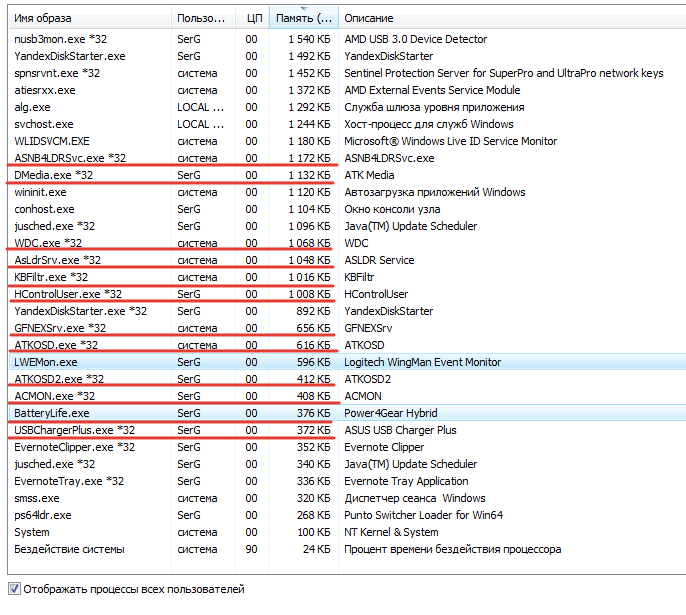Click 'Punto Switcher Loader for Win64'
Screen dimensions: 686x615
[x=424, y=515]
